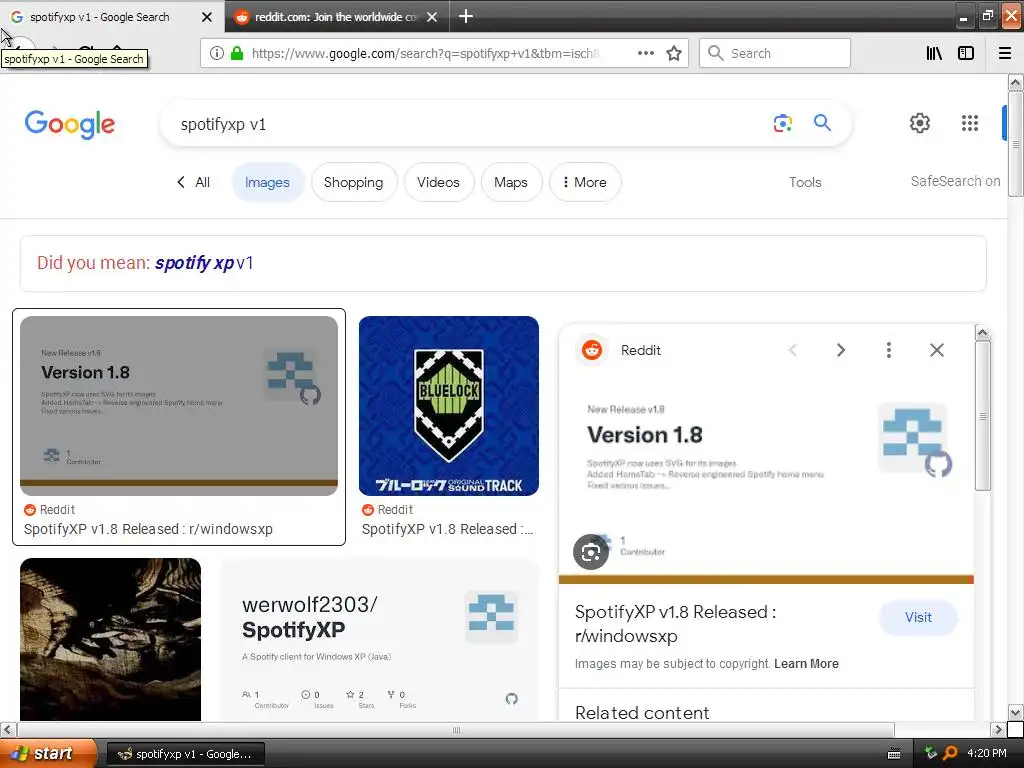Open Tools filter options
1024x768 pixels.
805,182
